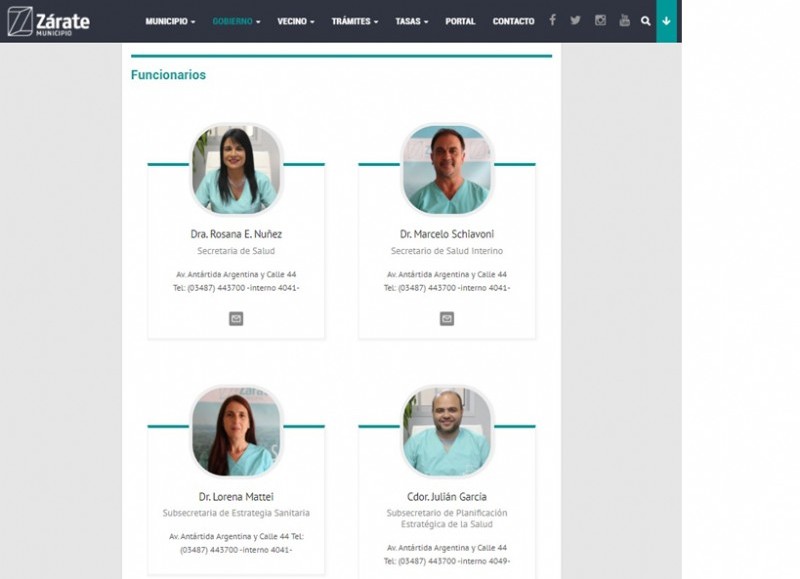Image resolution: width=800 pixels, height=579 pixels.
Task: Click the name Dra. Rosana E. Nuñez
Action: point(236,234)
